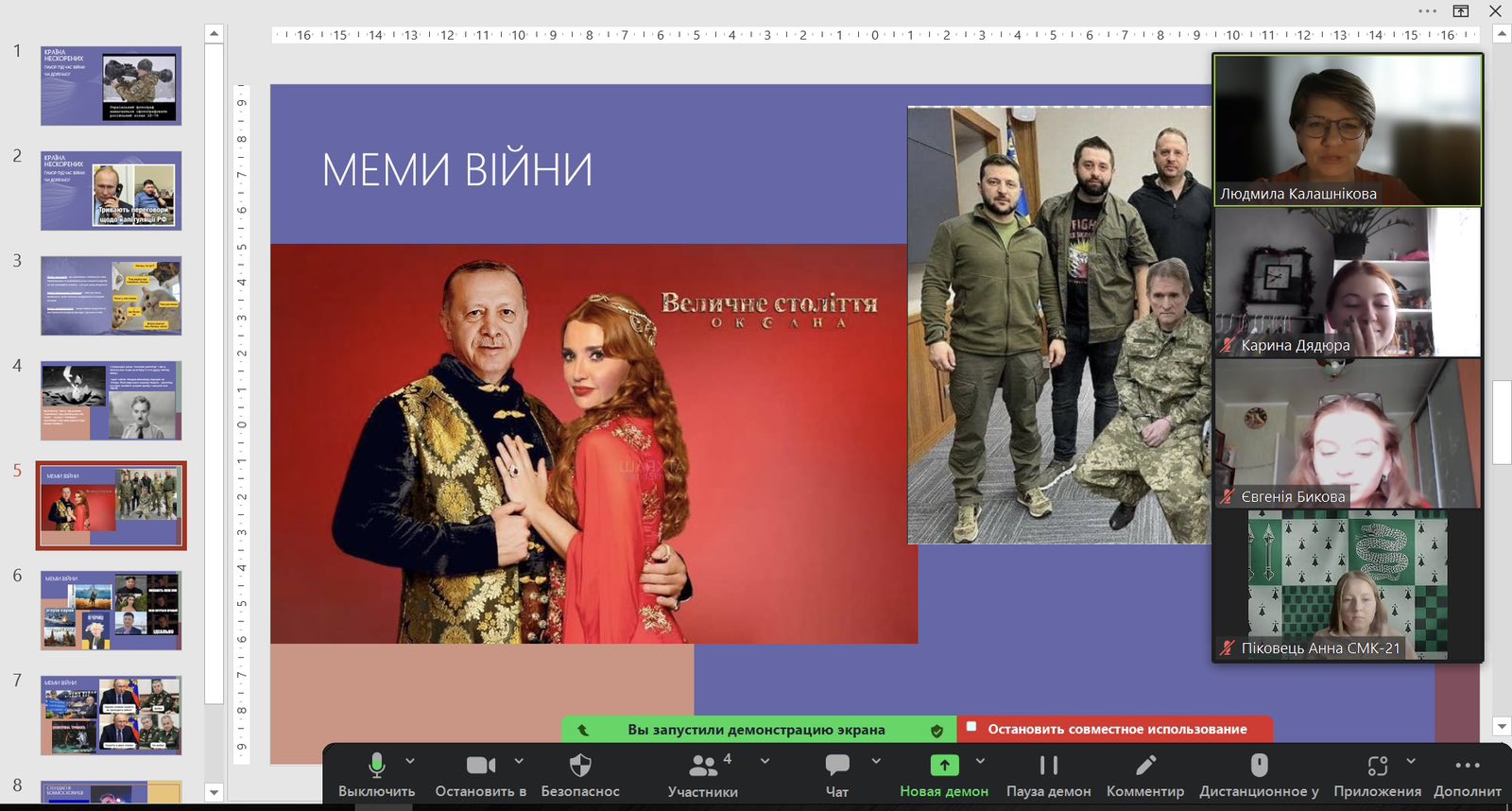The image size is (1512, 811).
Task: Select the group photo image on slide
Action: 1058,325
